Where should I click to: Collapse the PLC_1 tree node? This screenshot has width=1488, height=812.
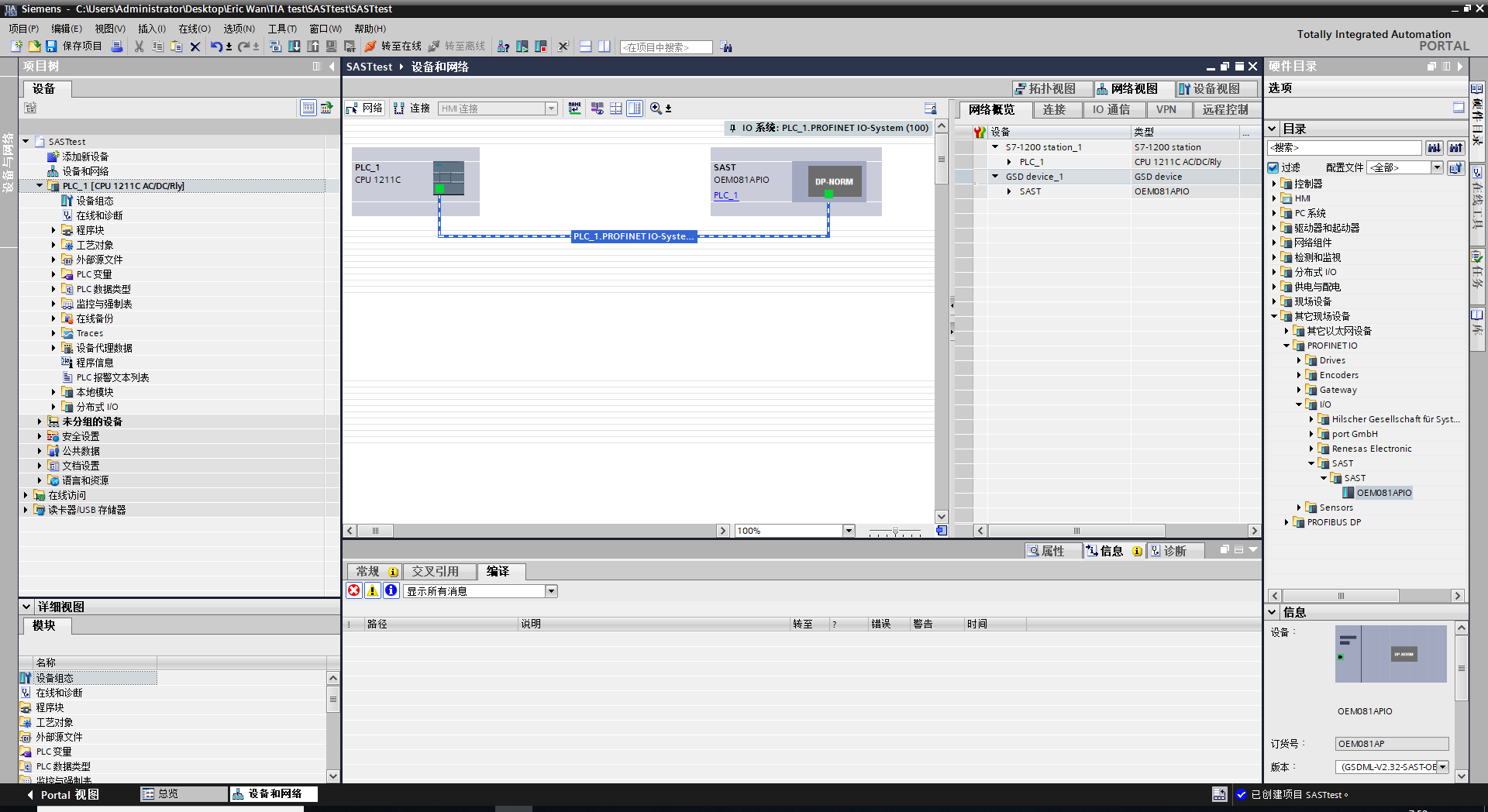[40, 186]
